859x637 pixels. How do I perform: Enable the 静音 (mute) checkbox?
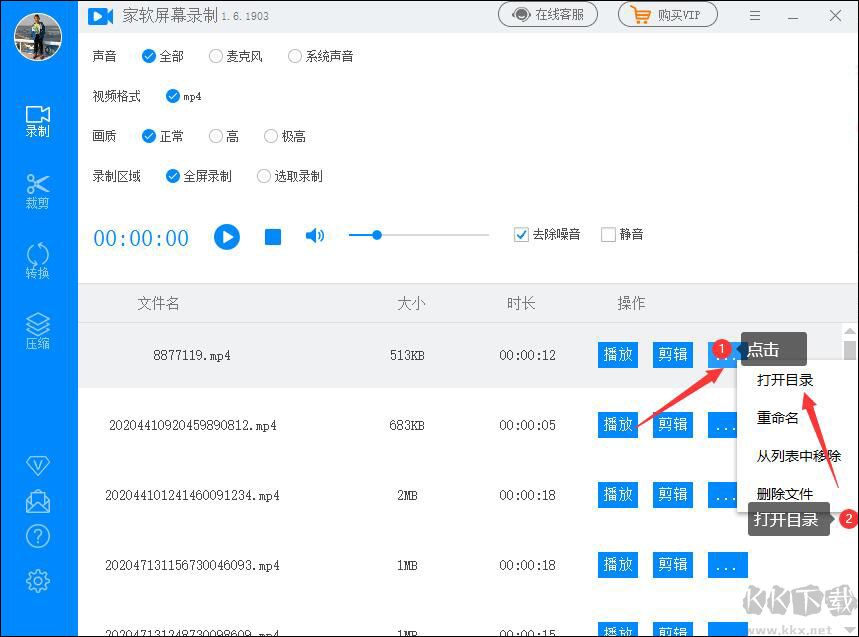(608, 235)
